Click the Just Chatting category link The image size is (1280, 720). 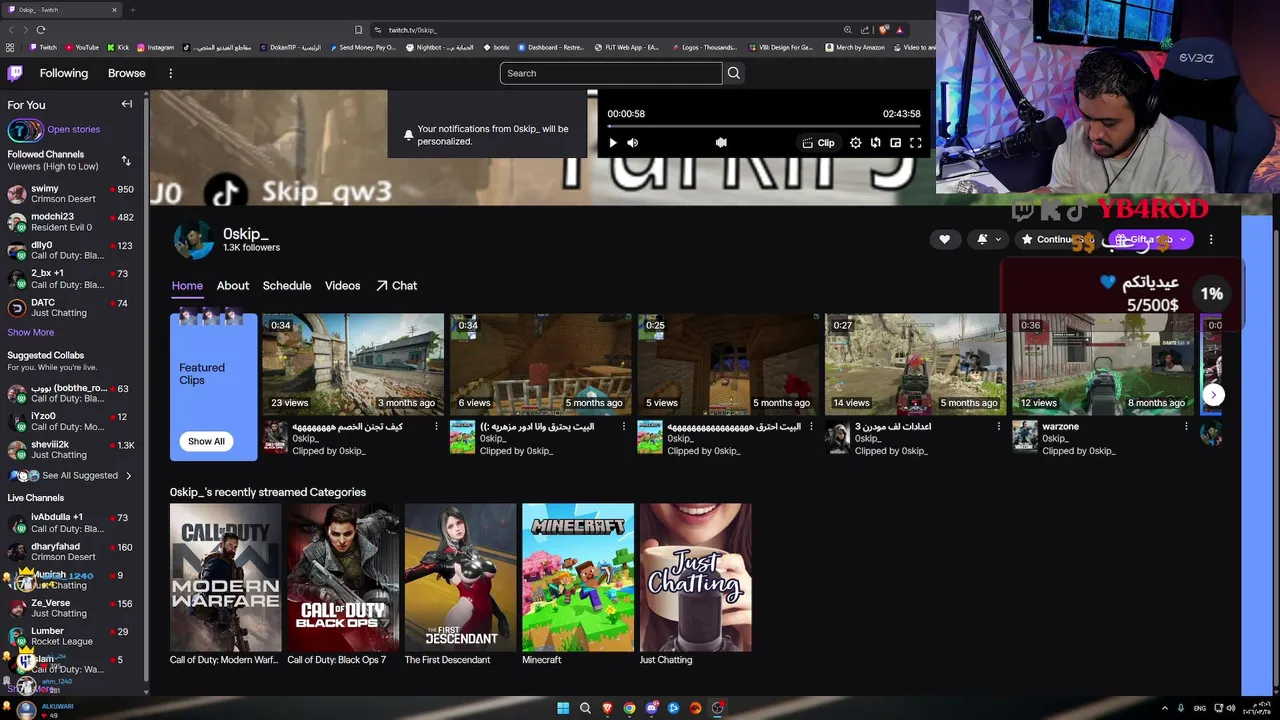(666, 660)
